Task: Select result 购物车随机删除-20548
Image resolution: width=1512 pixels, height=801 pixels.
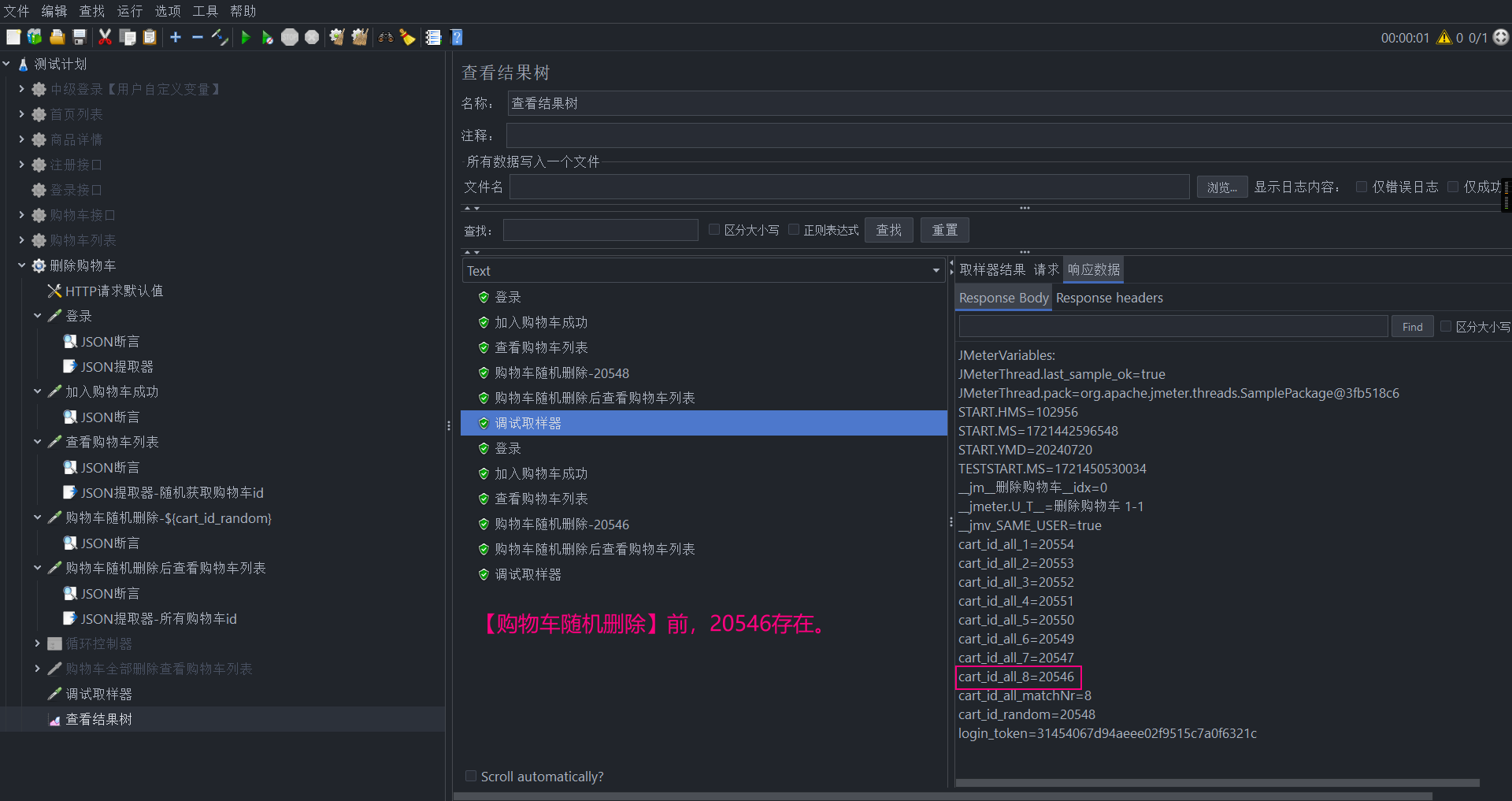Action: (x=561, y=373)
